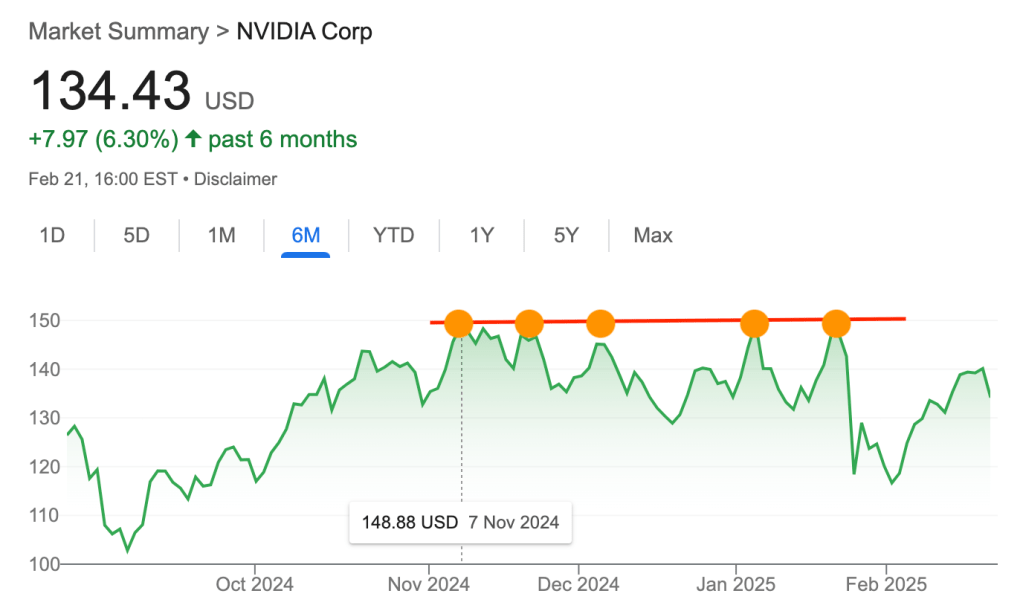Show the 1Y price range

(x=482, y=236)
